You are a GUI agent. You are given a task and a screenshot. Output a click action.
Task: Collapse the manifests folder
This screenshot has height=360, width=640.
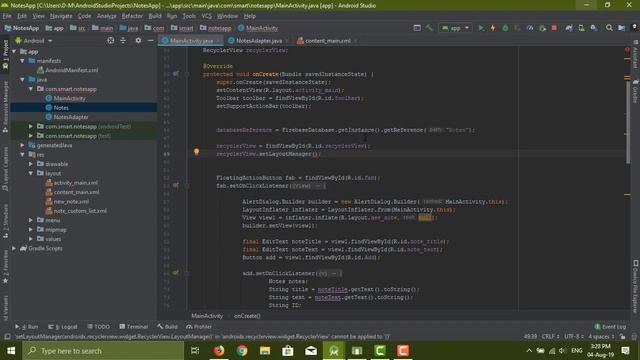tap(22, 61)
